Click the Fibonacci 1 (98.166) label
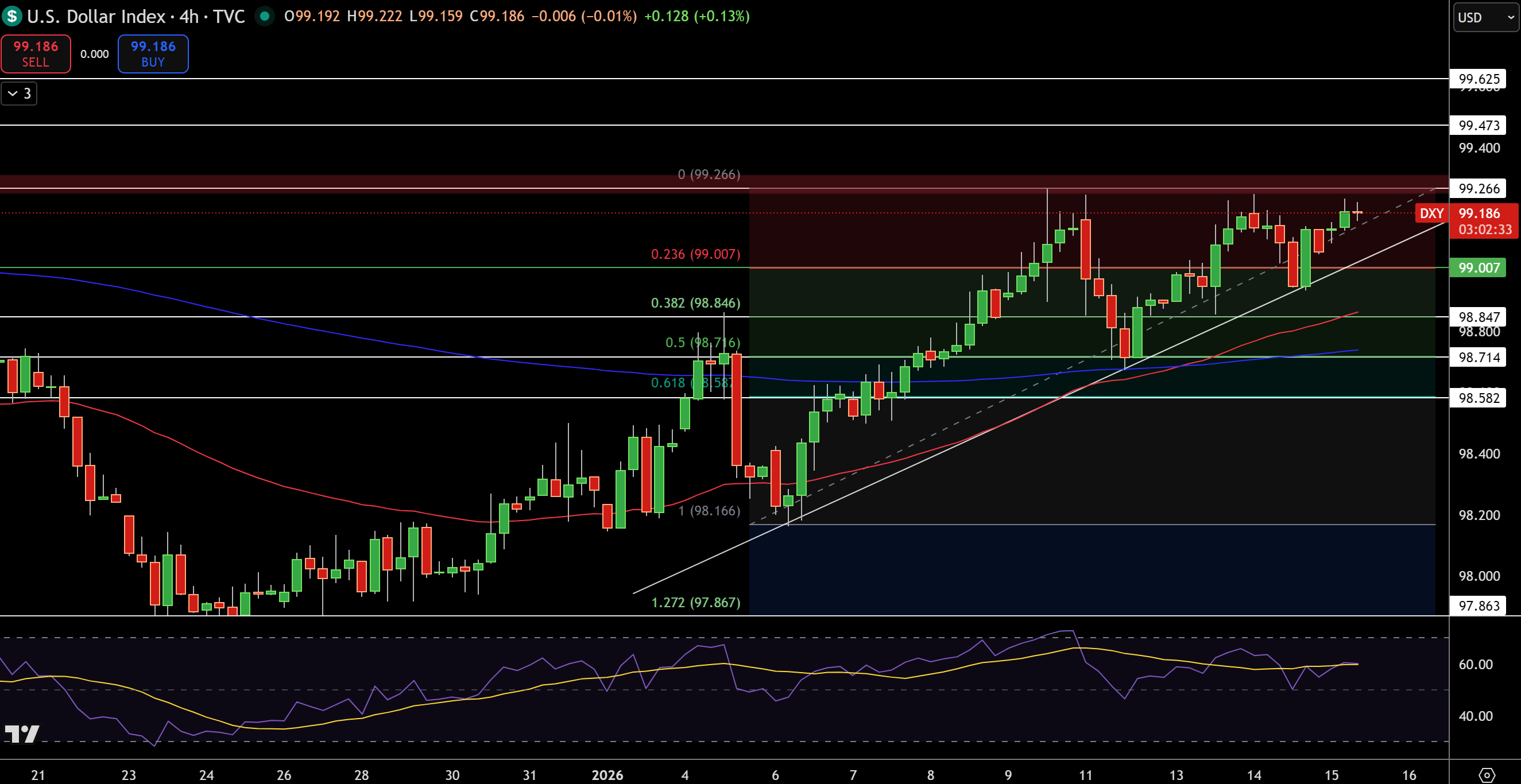This screenshot has height=784, width=1521. pyautogui.click(x=709, y=511)
